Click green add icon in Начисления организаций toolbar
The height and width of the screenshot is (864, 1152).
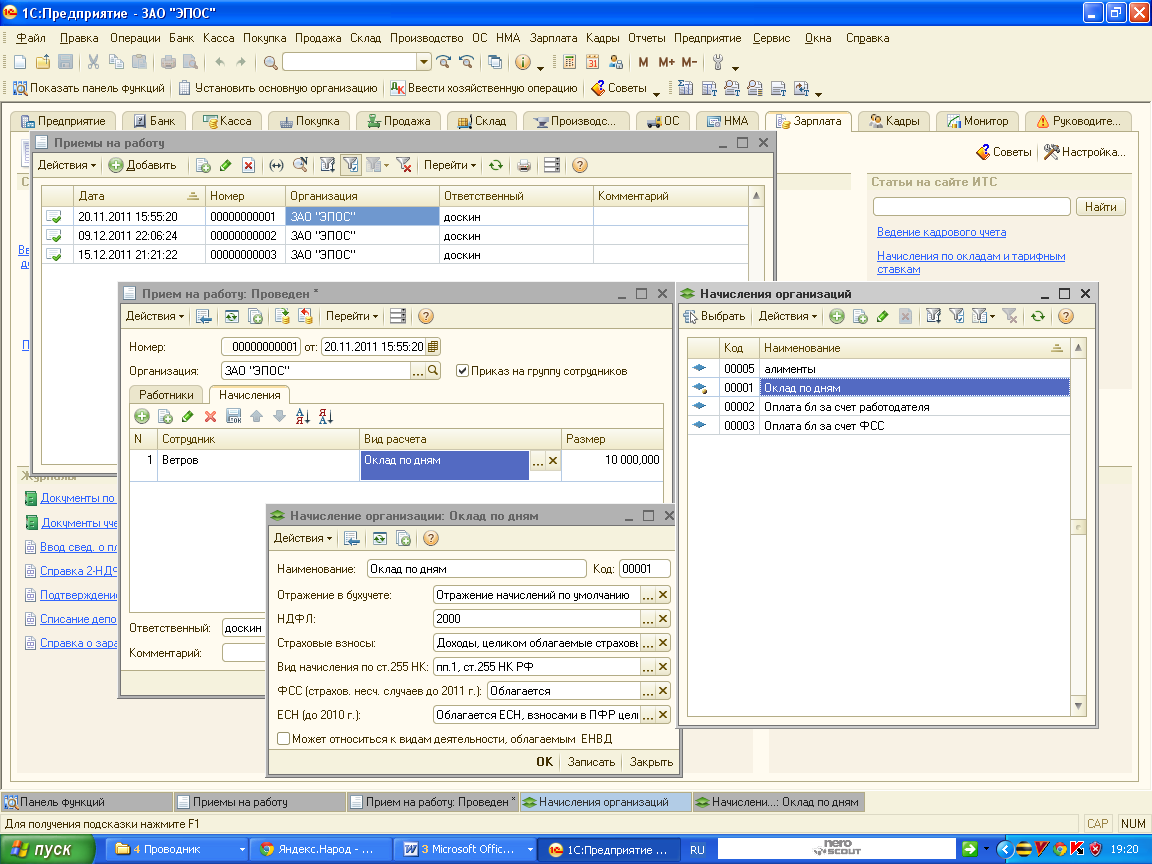click(837, 316)
